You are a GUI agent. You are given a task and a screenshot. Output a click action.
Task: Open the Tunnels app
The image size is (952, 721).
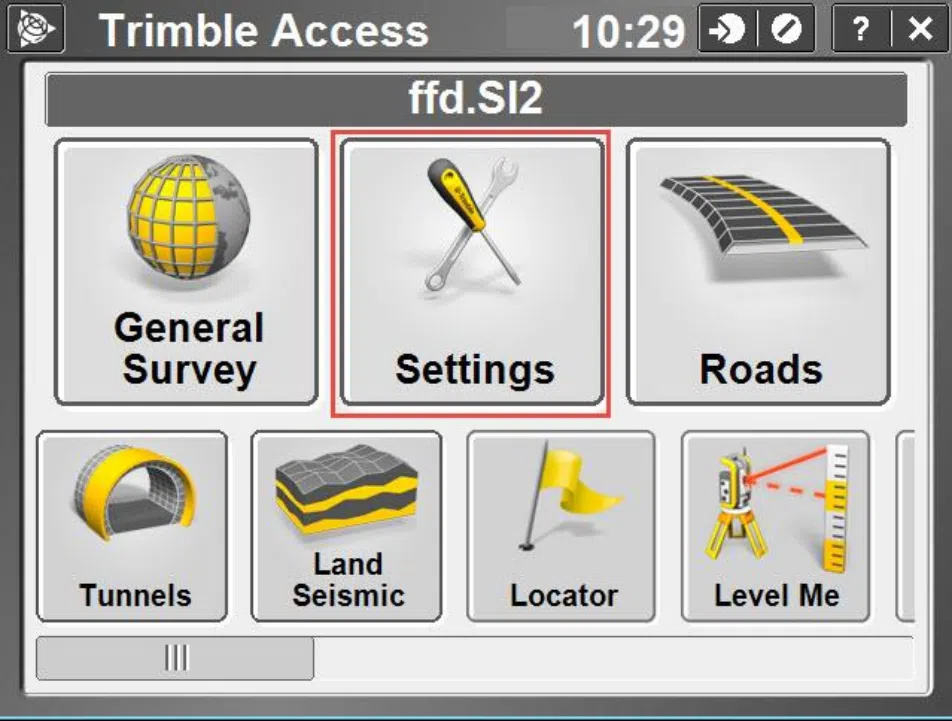click(x=132, y=526)
